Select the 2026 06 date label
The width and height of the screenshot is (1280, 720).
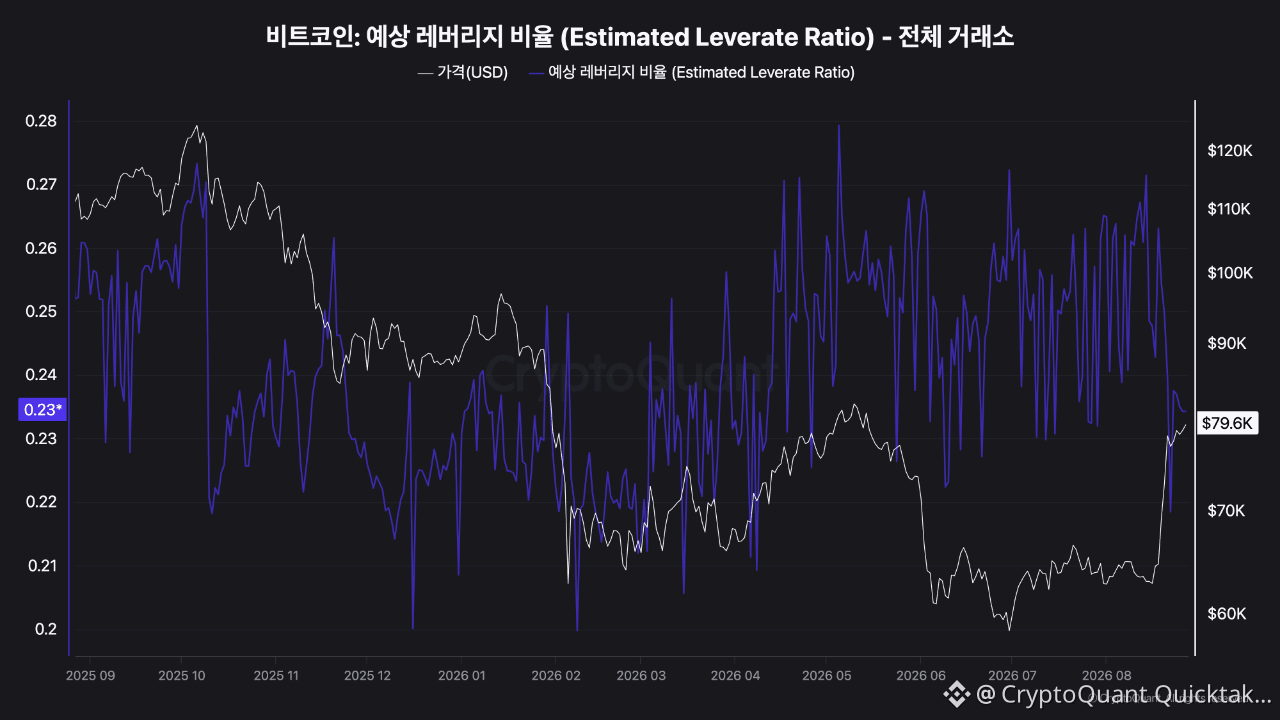pos(920,676)
